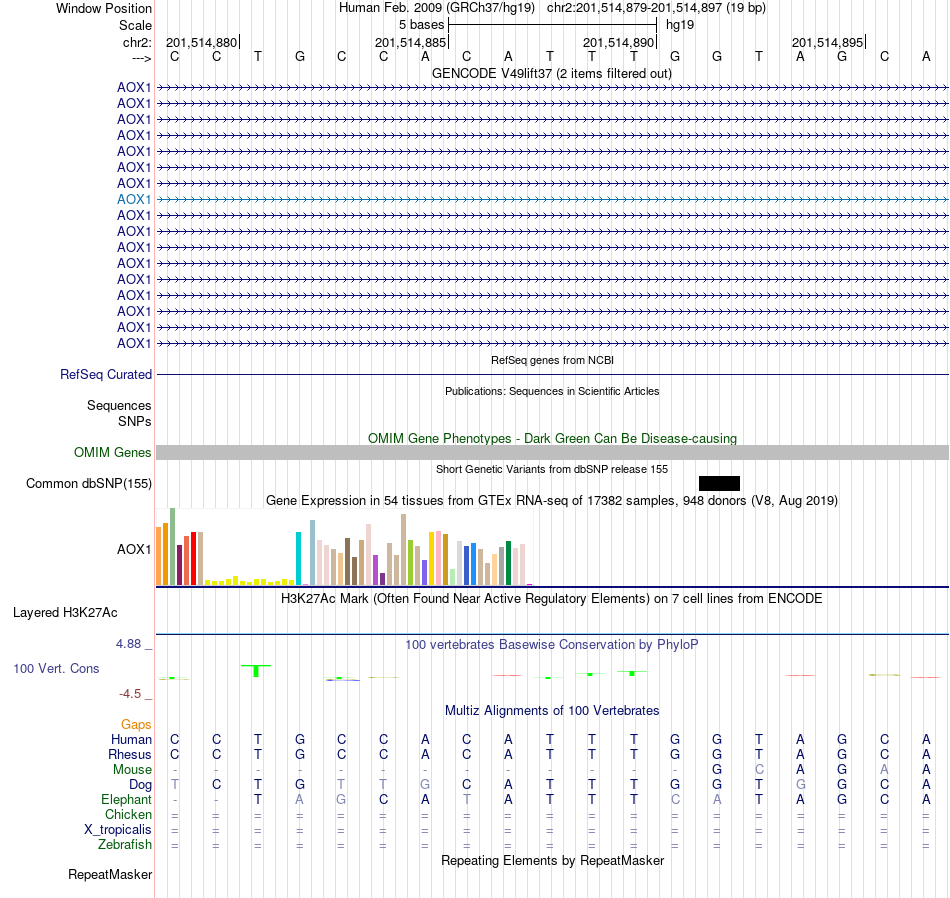Open Multiz Alignments of 100 Vertebrates title
Screen dimensions: 950x898
(552, 710)
